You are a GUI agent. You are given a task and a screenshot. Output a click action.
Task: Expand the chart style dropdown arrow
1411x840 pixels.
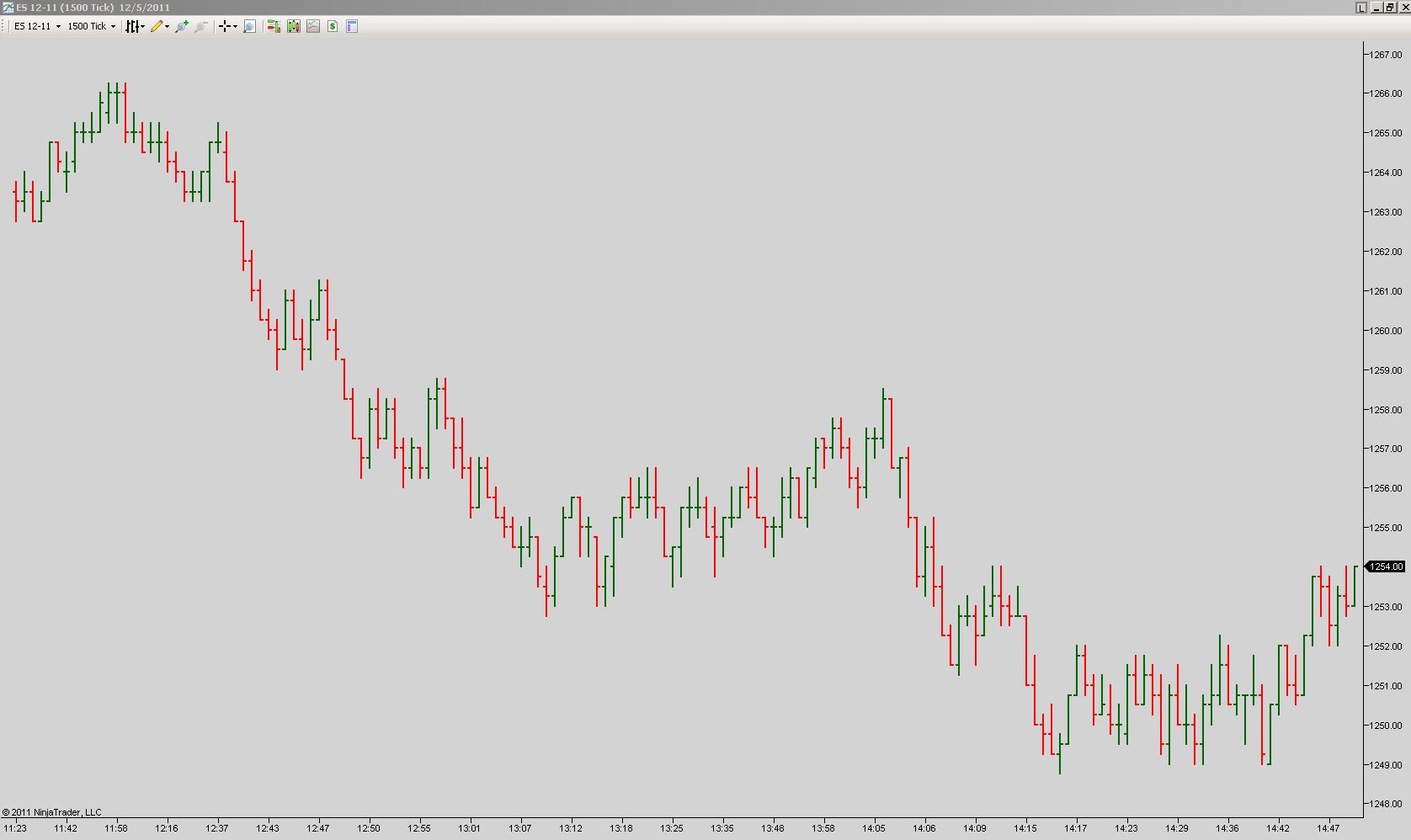(x=143, y=26)
